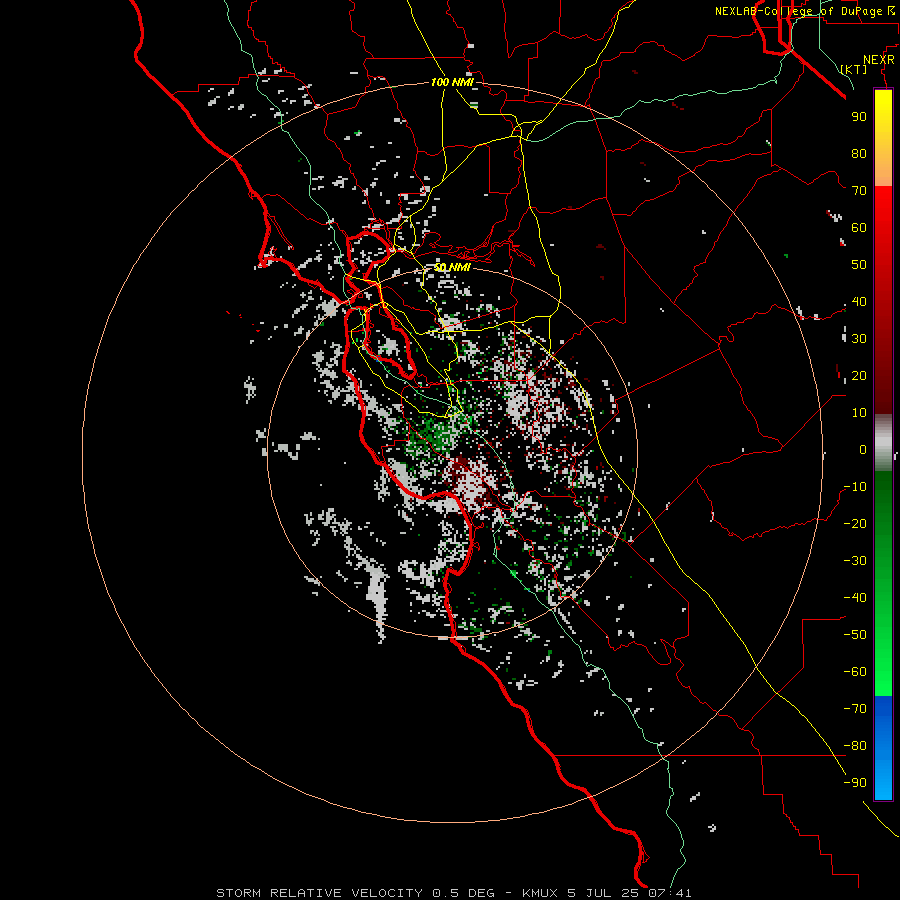Pick the gray zero-velocity color segment
This screenshot has width=900, height=900.
coord(883,443)
